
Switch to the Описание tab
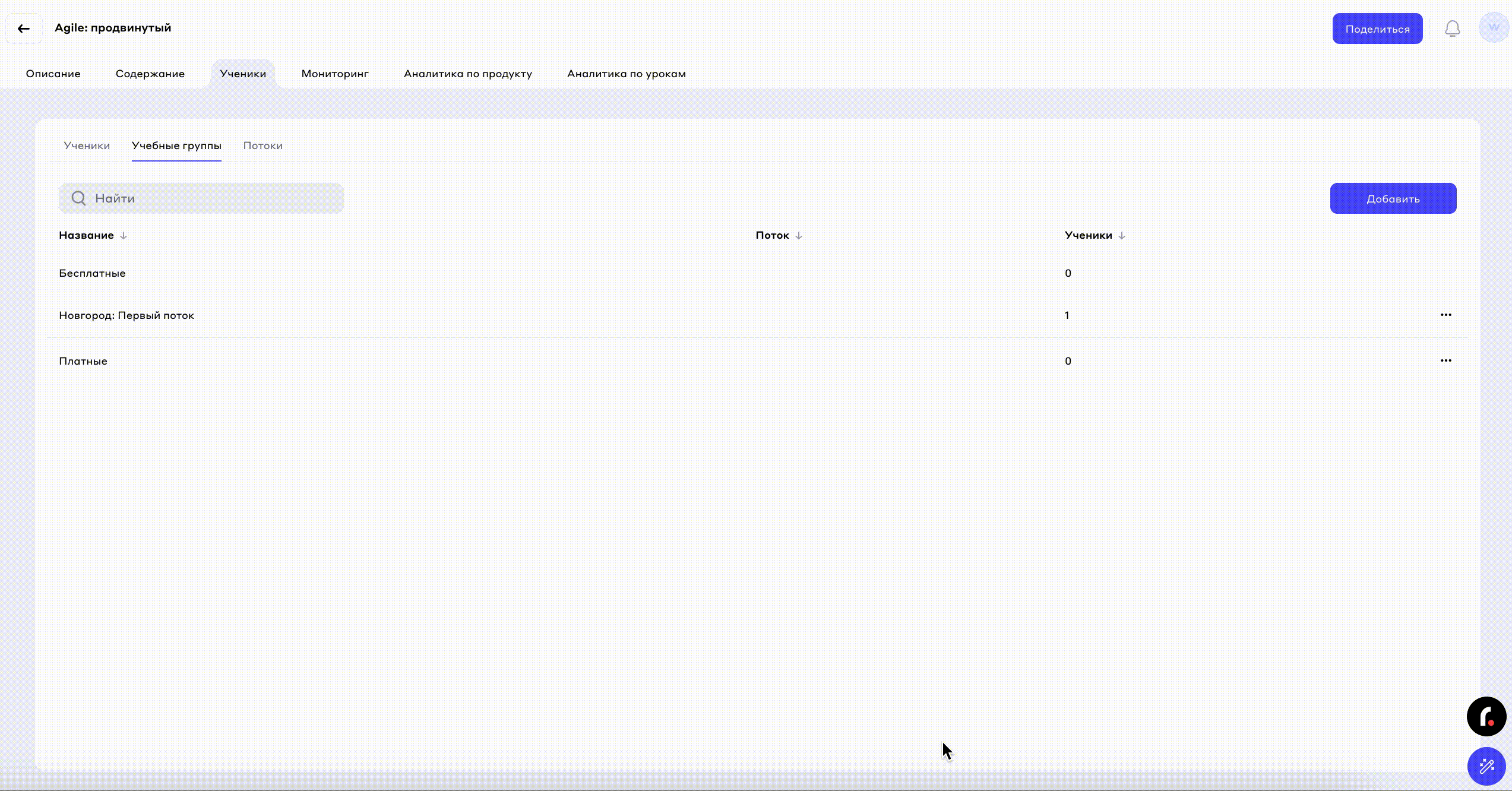coord(53,74)
